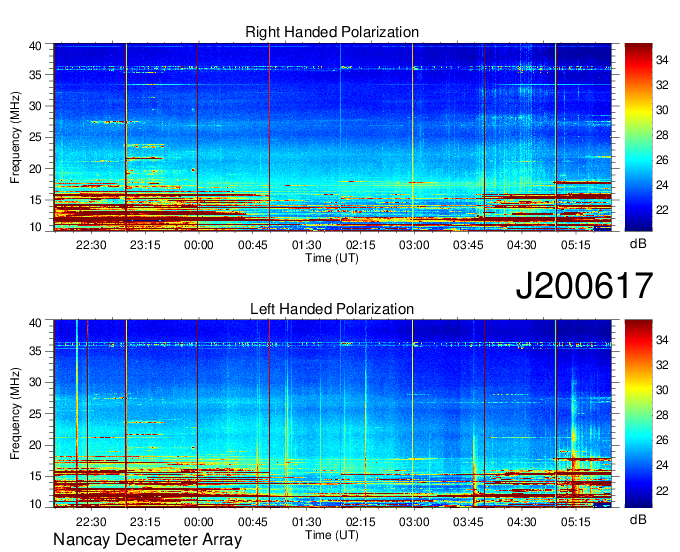Click the Right Handed Polarization spectrogram image
This screenshot has height=552, width=680.
333,137
